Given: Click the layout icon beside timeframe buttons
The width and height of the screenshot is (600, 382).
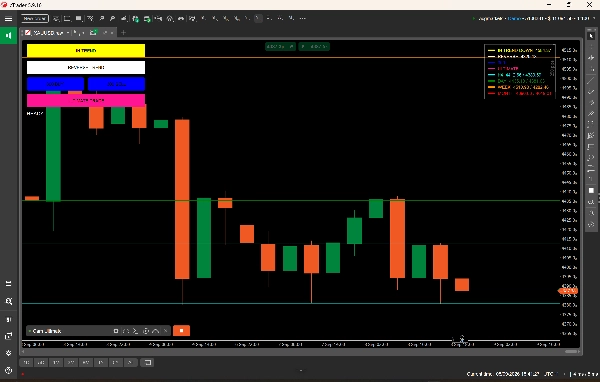Looking at the screenshot, I should [147, 362].
